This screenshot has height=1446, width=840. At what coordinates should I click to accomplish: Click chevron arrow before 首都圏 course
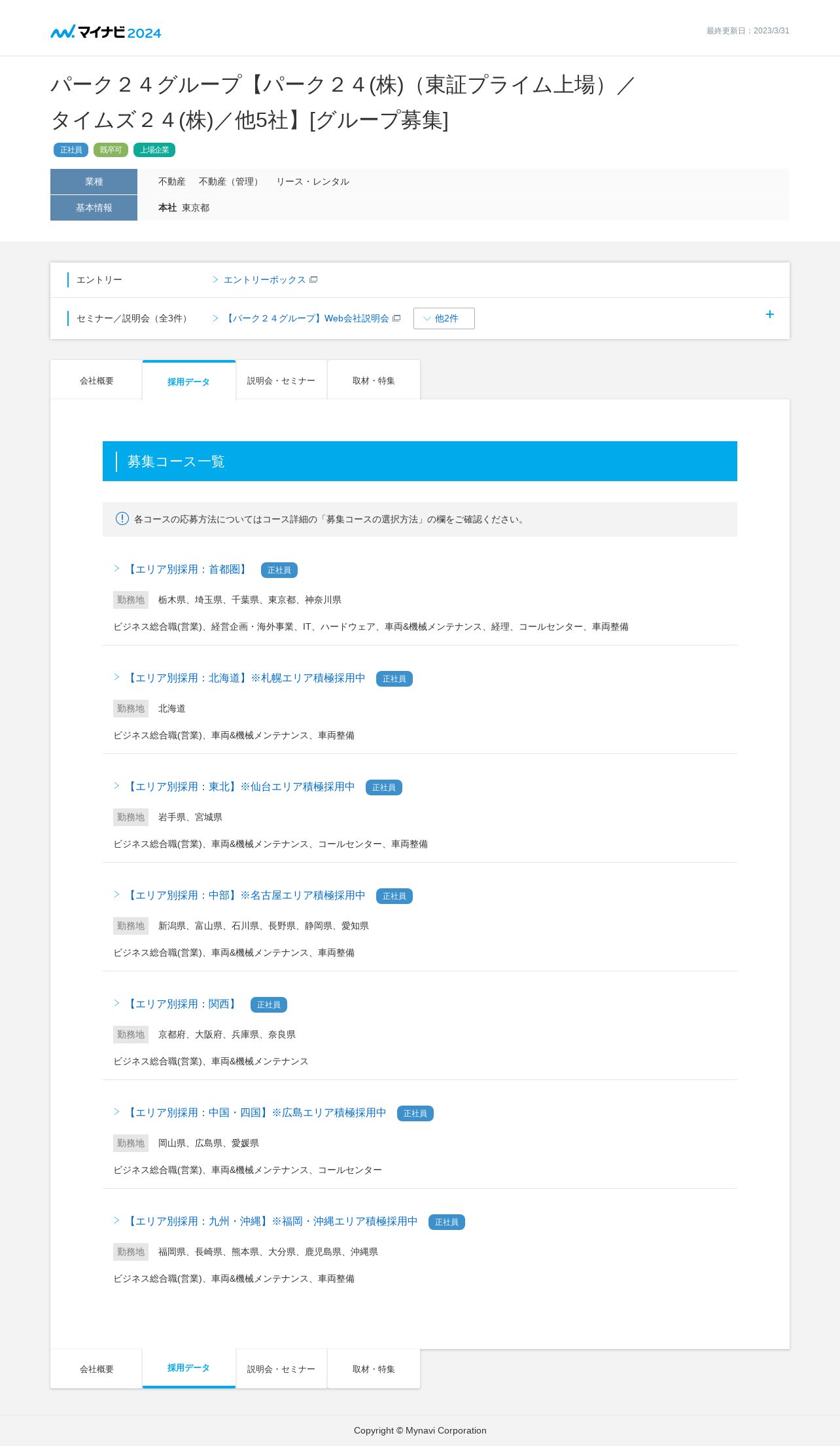[x=116, y=568]
